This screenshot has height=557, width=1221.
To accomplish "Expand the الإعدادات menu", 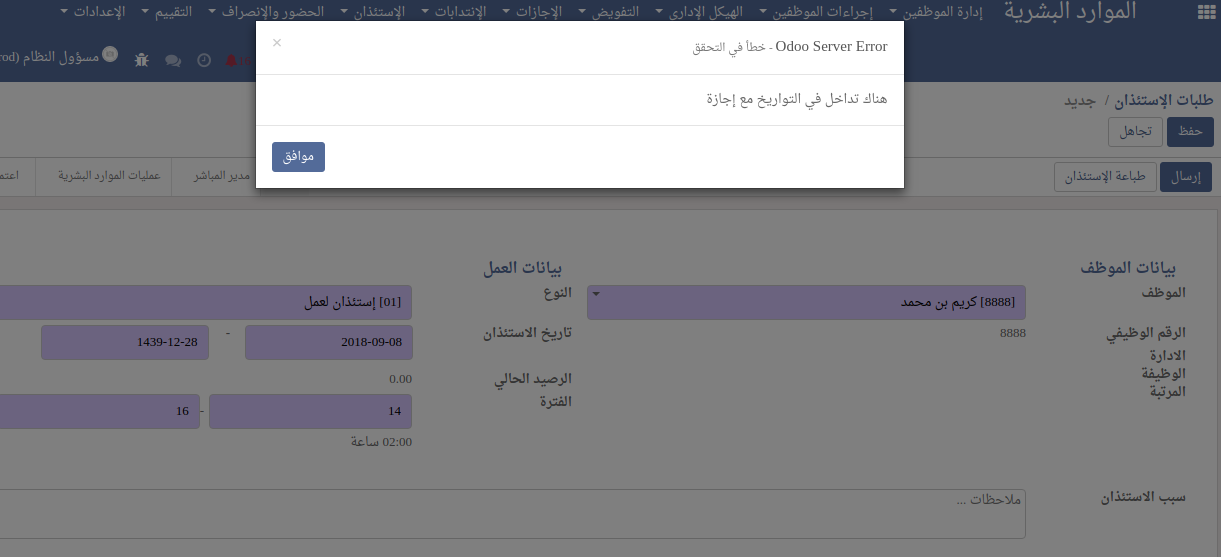I will (100, 12).
